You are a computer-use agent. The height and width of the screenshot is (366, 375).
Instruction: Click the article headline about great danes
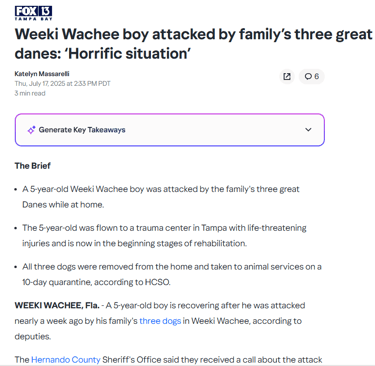pos(193,44)
